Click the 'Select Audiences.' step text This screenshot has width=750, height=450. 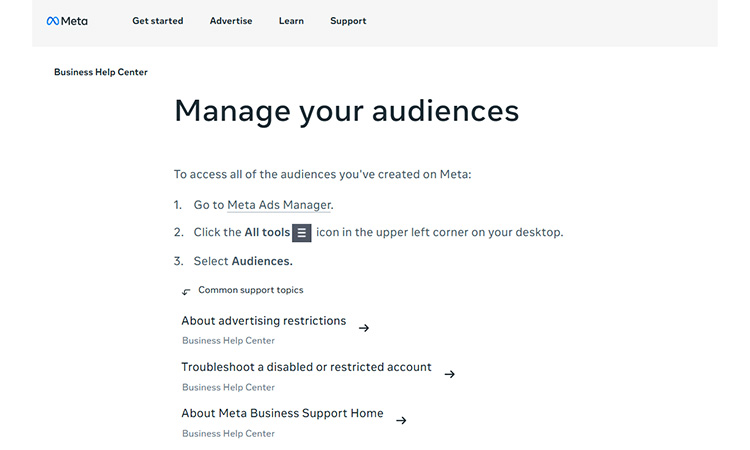coord(243,261)
